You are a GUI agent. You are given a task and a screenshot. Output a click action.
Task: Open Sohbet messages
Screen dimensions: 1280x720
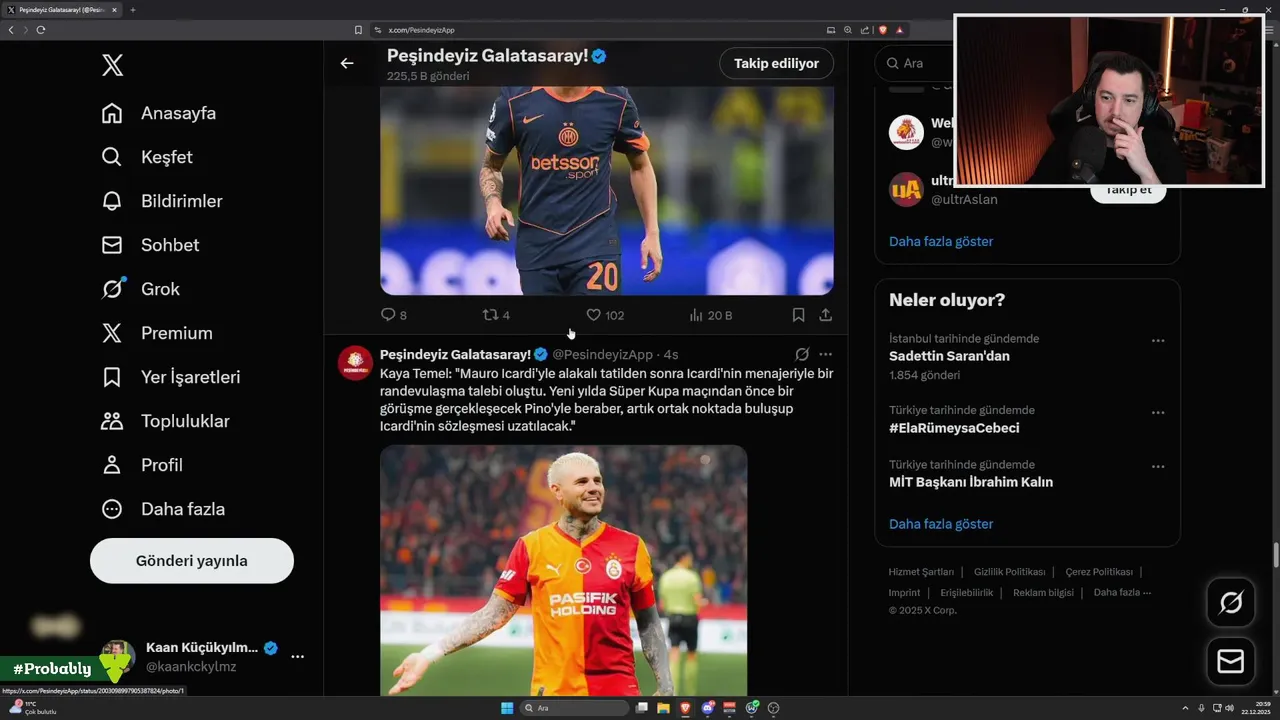click(150, 245)
